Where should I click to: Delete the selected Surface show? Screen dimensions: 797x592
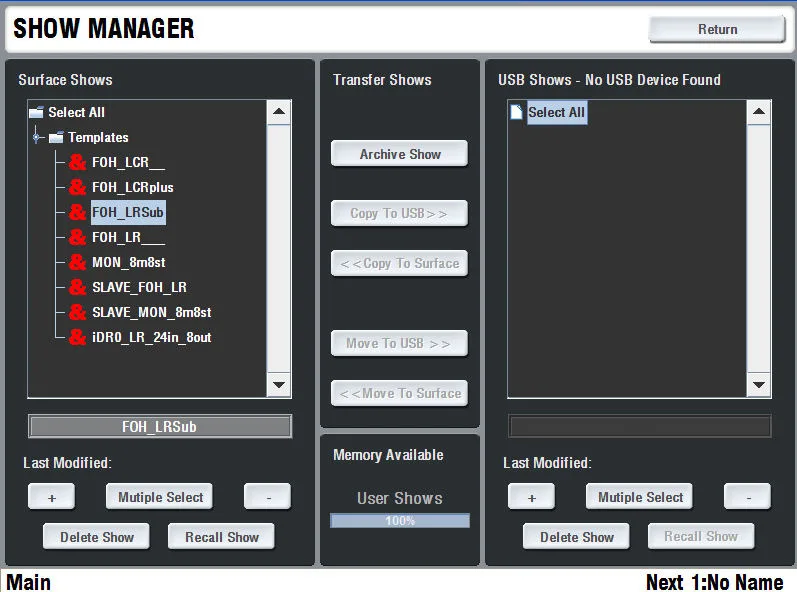97,537
